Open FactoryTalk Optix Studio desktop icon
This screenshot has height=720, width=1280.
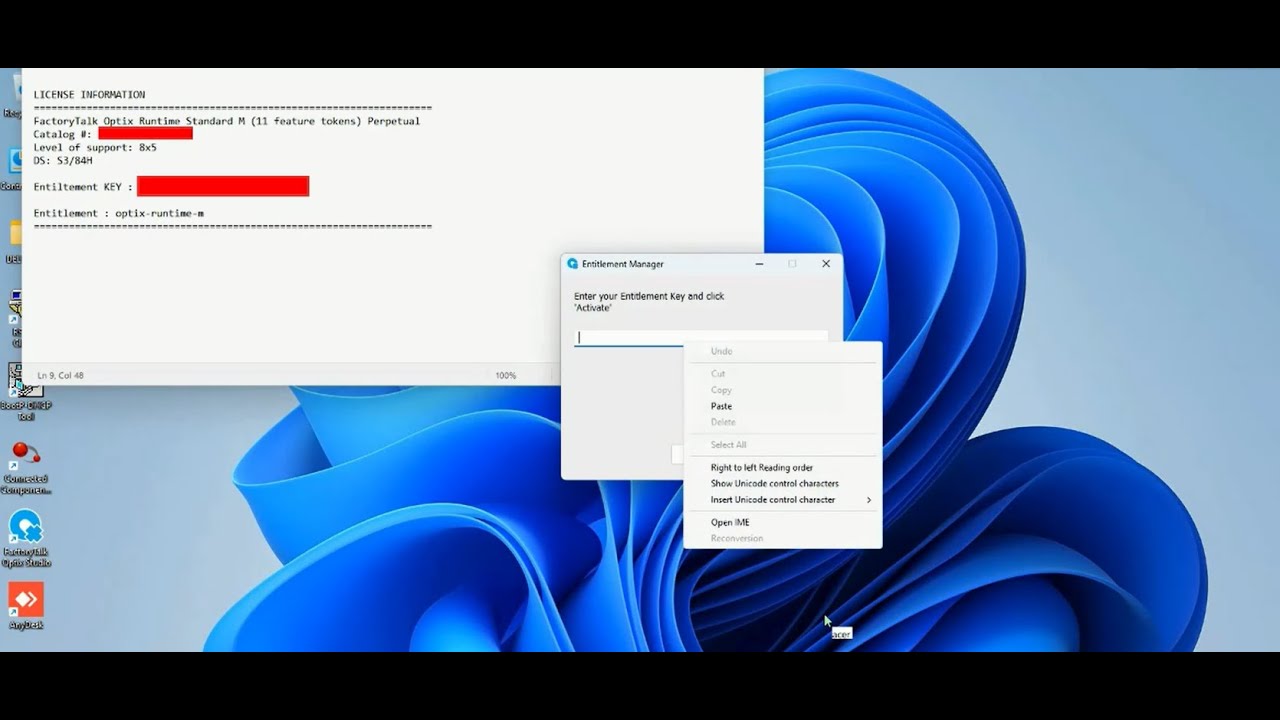26,538
